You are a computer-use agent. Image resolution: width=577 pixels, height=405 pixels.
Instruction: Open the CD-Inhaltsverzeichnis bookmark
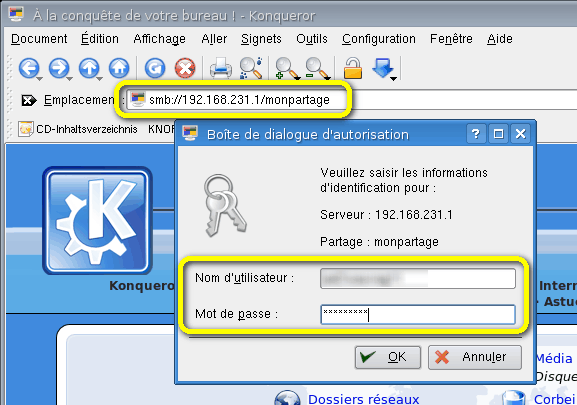(78, 129)
